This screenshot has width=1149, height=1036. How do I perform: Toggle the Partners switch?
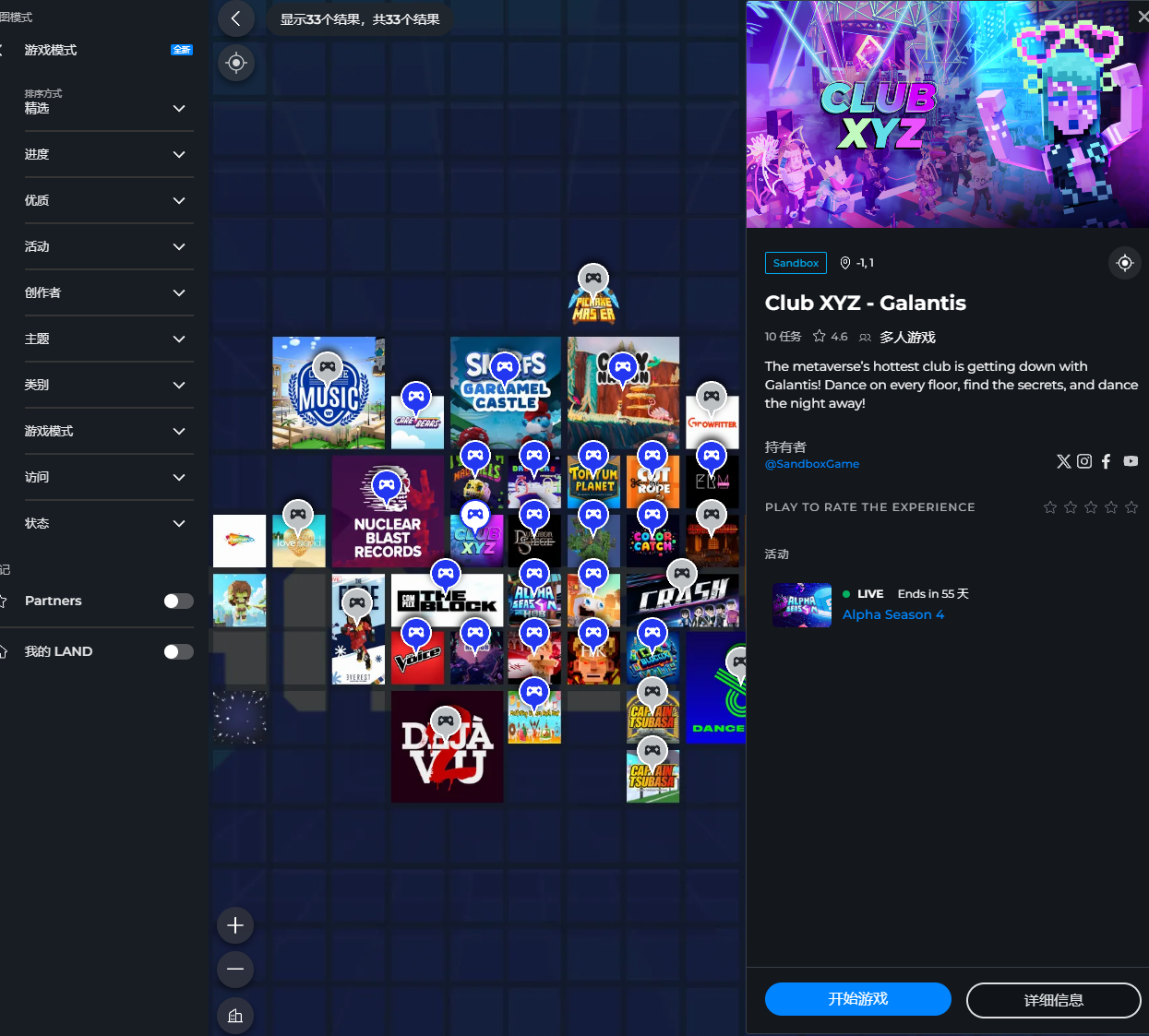(x=178, y=601)
